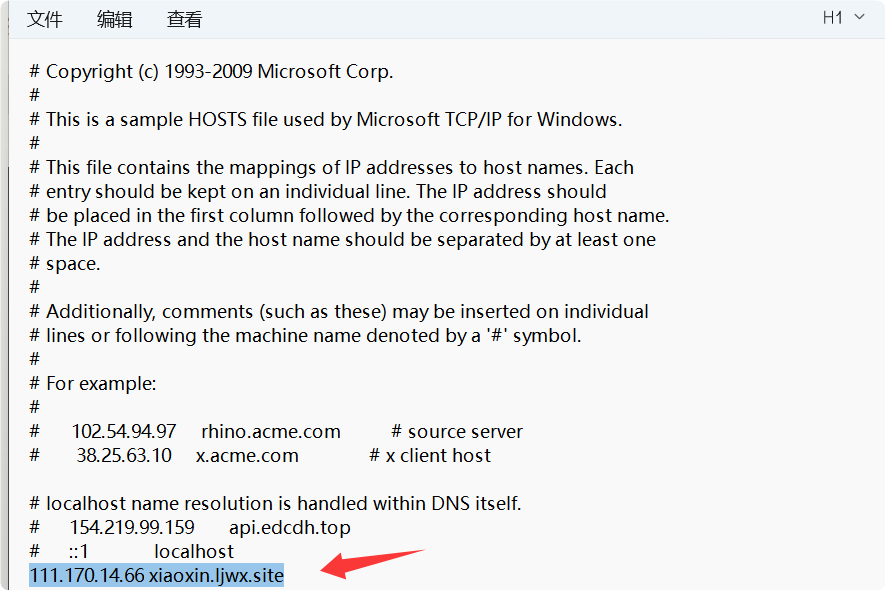Click the highlighted hostname xiaoxin.ljwx.site
The width and height of the screenshot is (885, 590).
click(x=216, y=576)
